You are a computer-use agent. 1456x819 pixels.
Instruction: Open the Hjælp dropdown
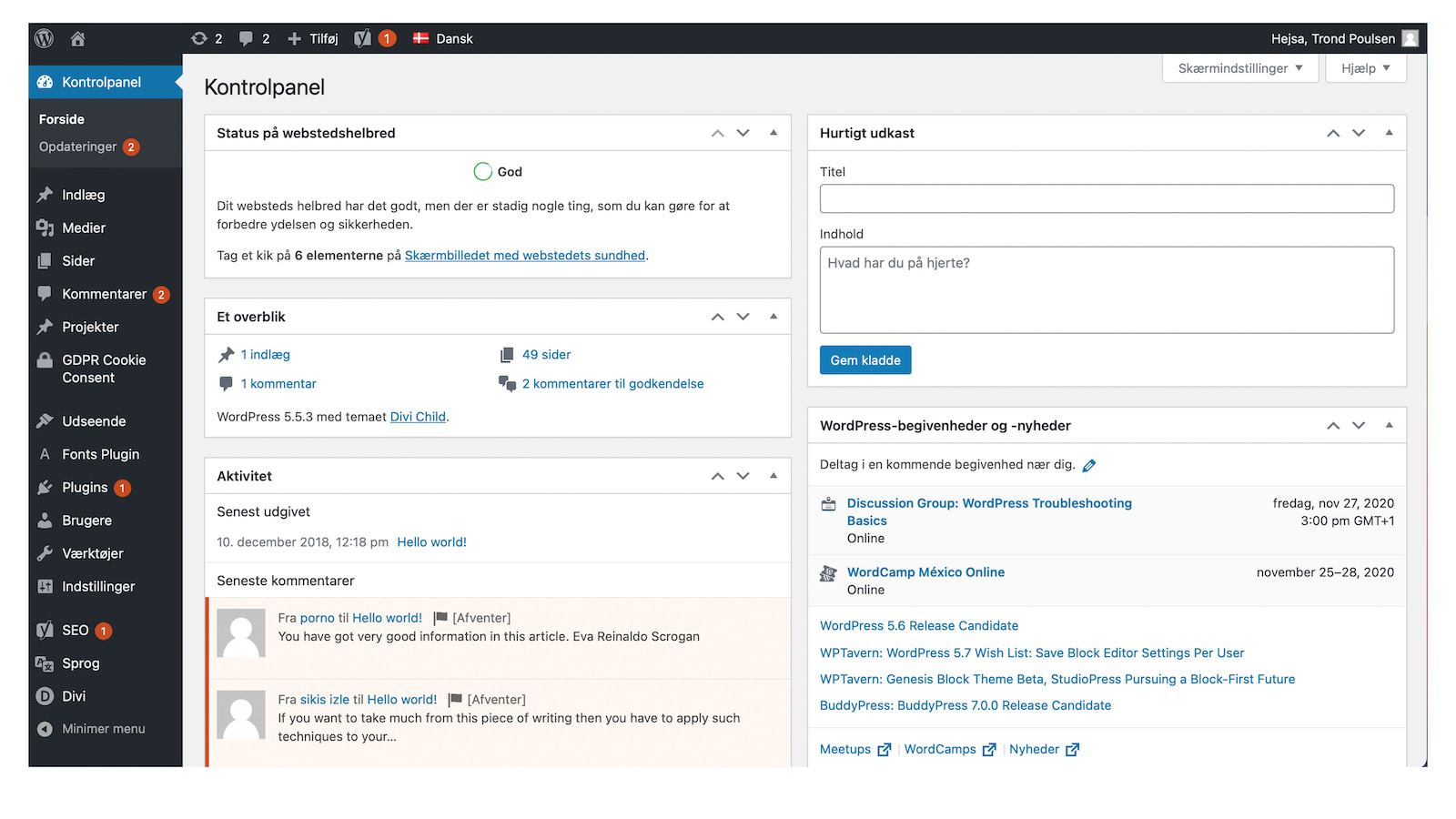pos(1365,67)
